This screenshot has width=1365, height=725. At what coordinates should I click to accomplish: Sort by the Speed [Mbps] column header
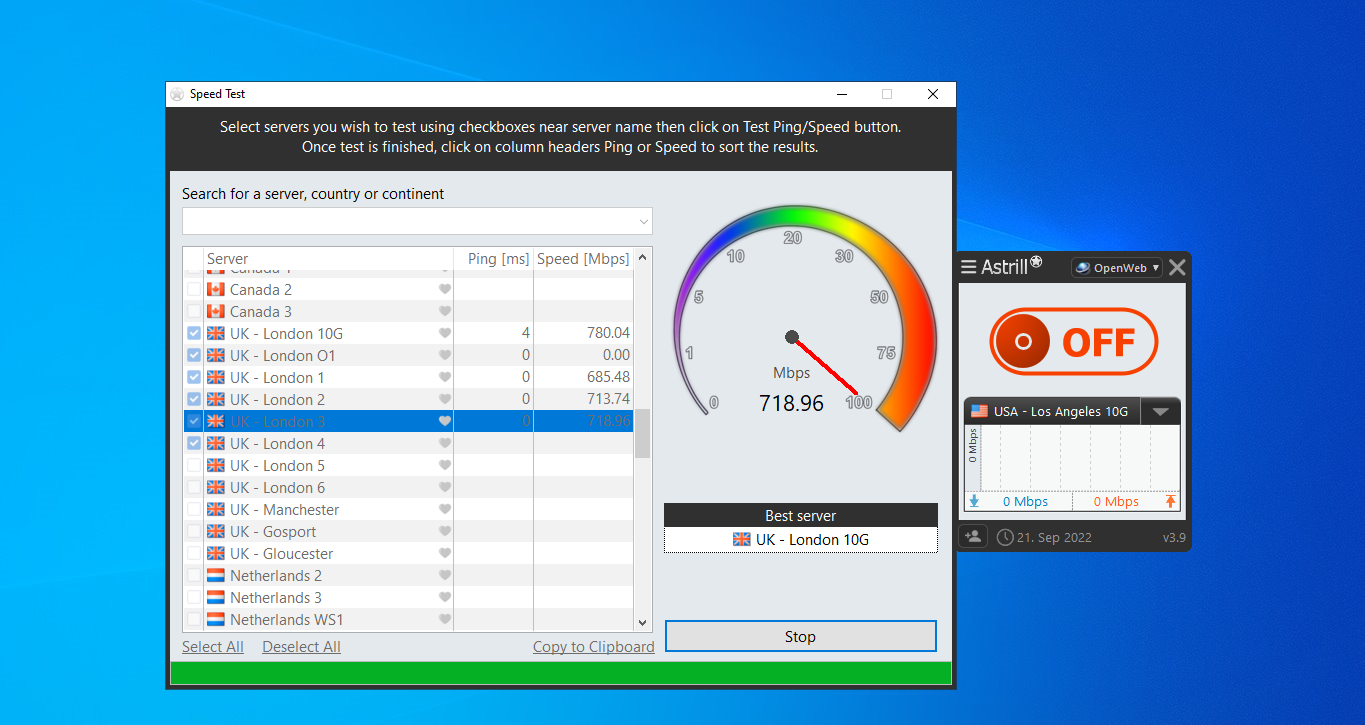coord(583,259)
